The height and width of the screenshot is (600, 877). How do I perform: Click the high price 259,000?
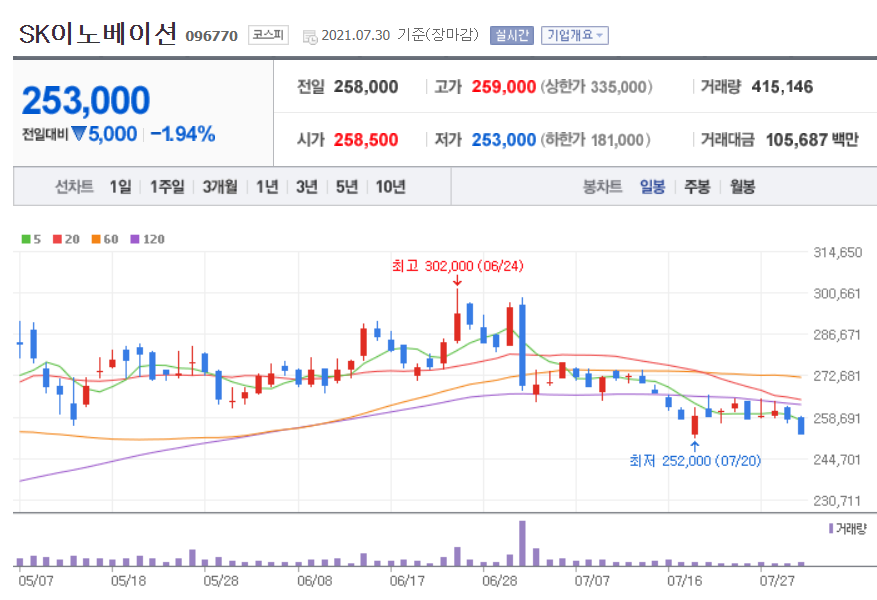503,87
